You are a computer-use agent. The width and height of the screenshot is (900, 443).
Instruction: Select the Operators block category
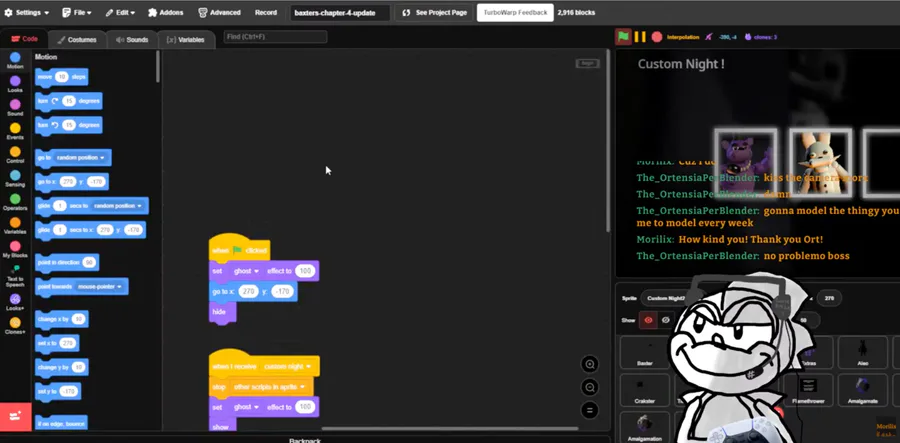pyautogui.click(x=15, y=202)
